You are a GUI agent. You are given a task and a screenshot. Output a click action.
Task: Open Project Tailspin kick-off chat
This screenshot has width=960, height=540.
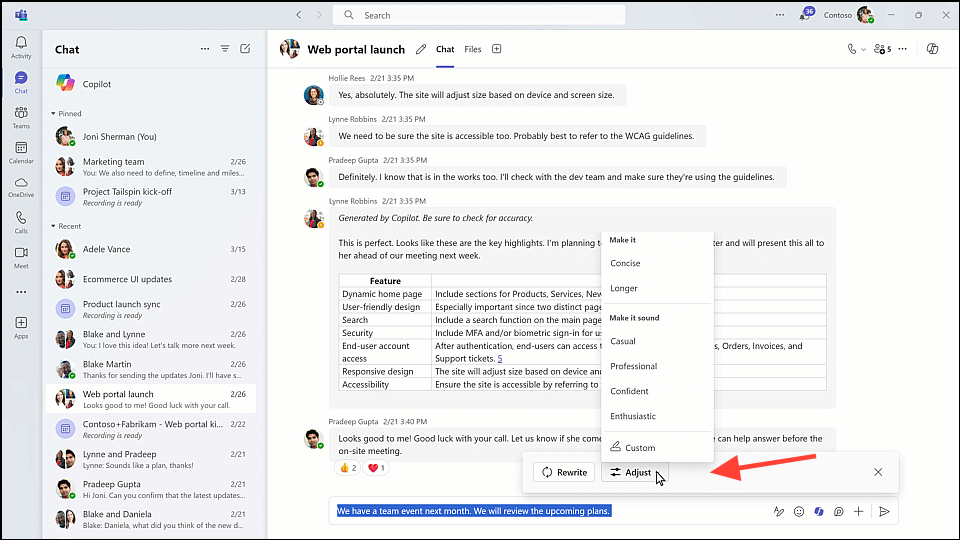click(x=151, y=197)
